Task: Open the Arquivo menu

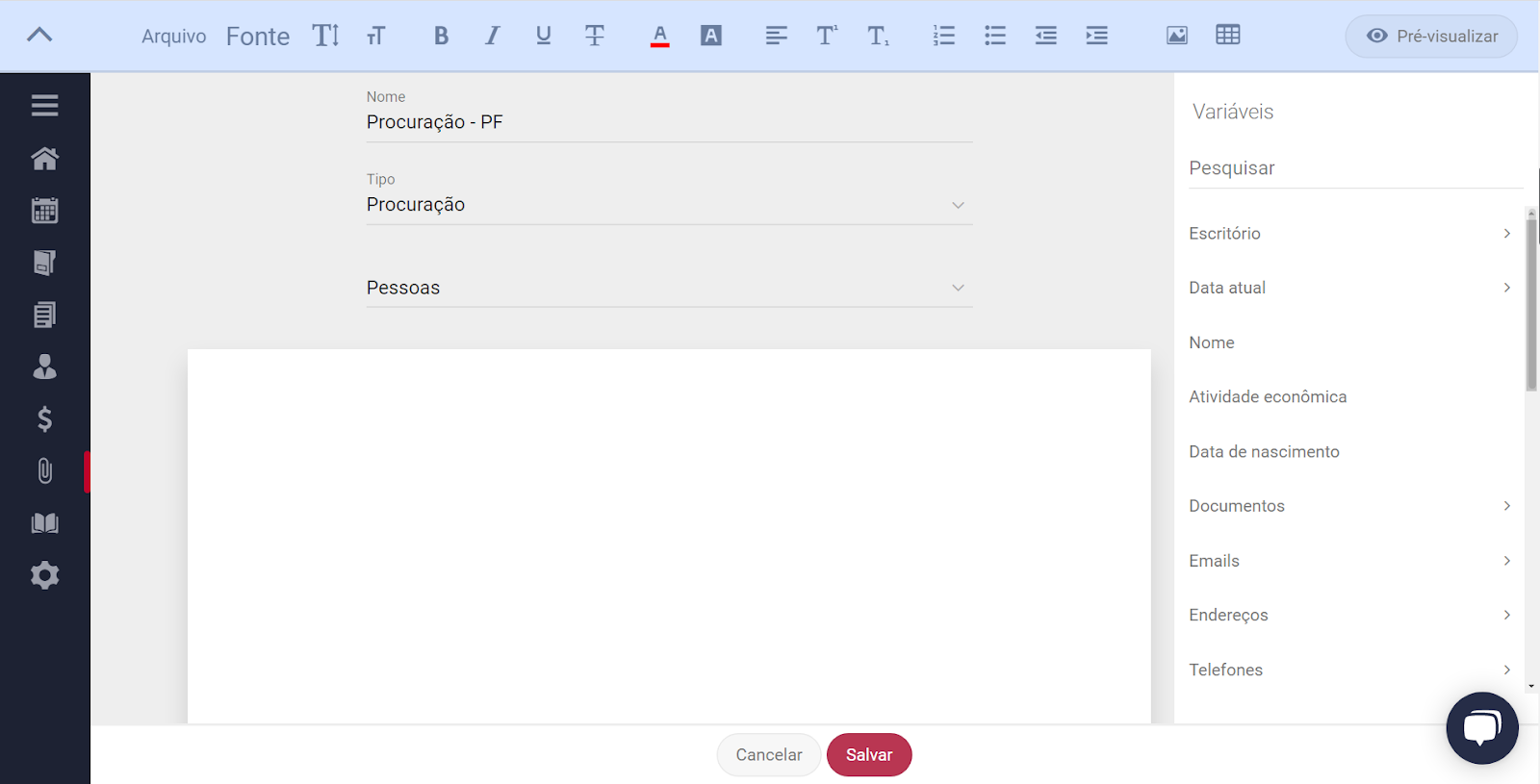Action: coord(173,37)
